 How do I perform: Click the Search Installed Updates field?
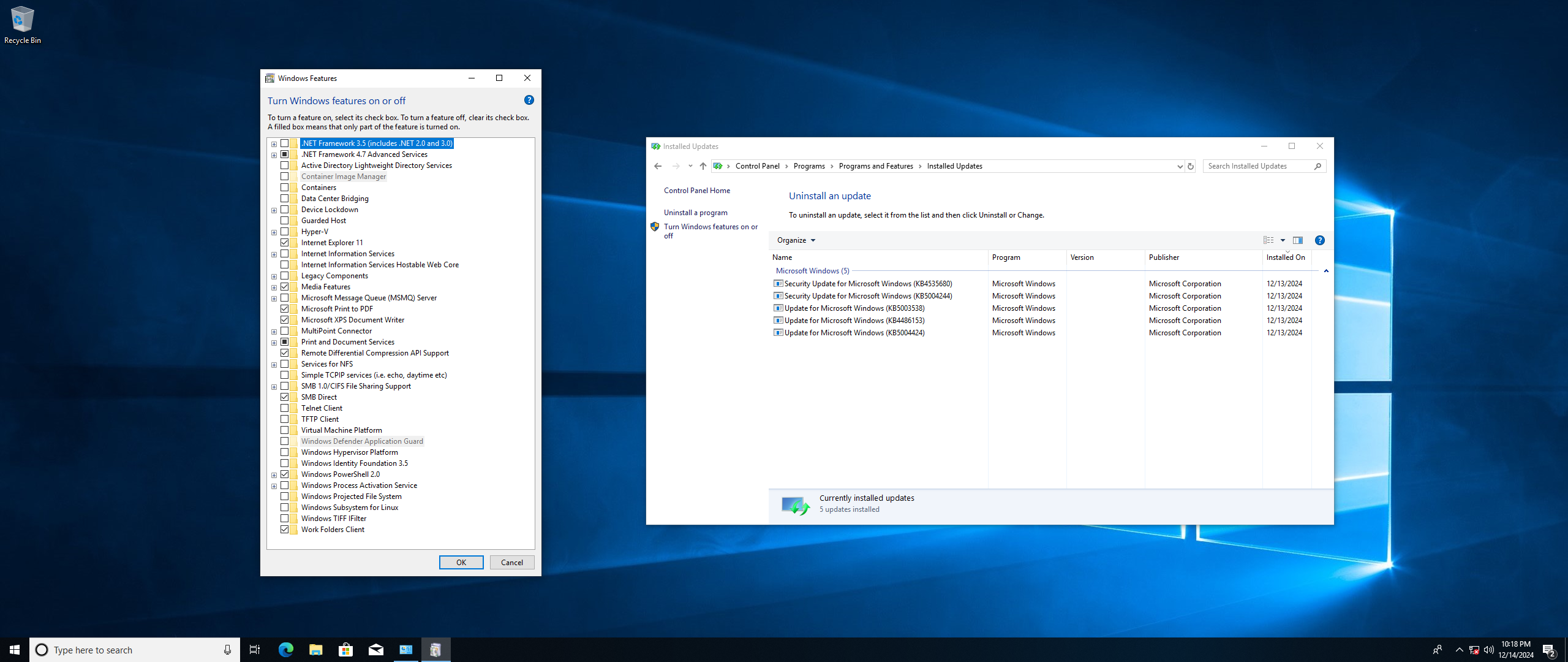pos(1259,166)
